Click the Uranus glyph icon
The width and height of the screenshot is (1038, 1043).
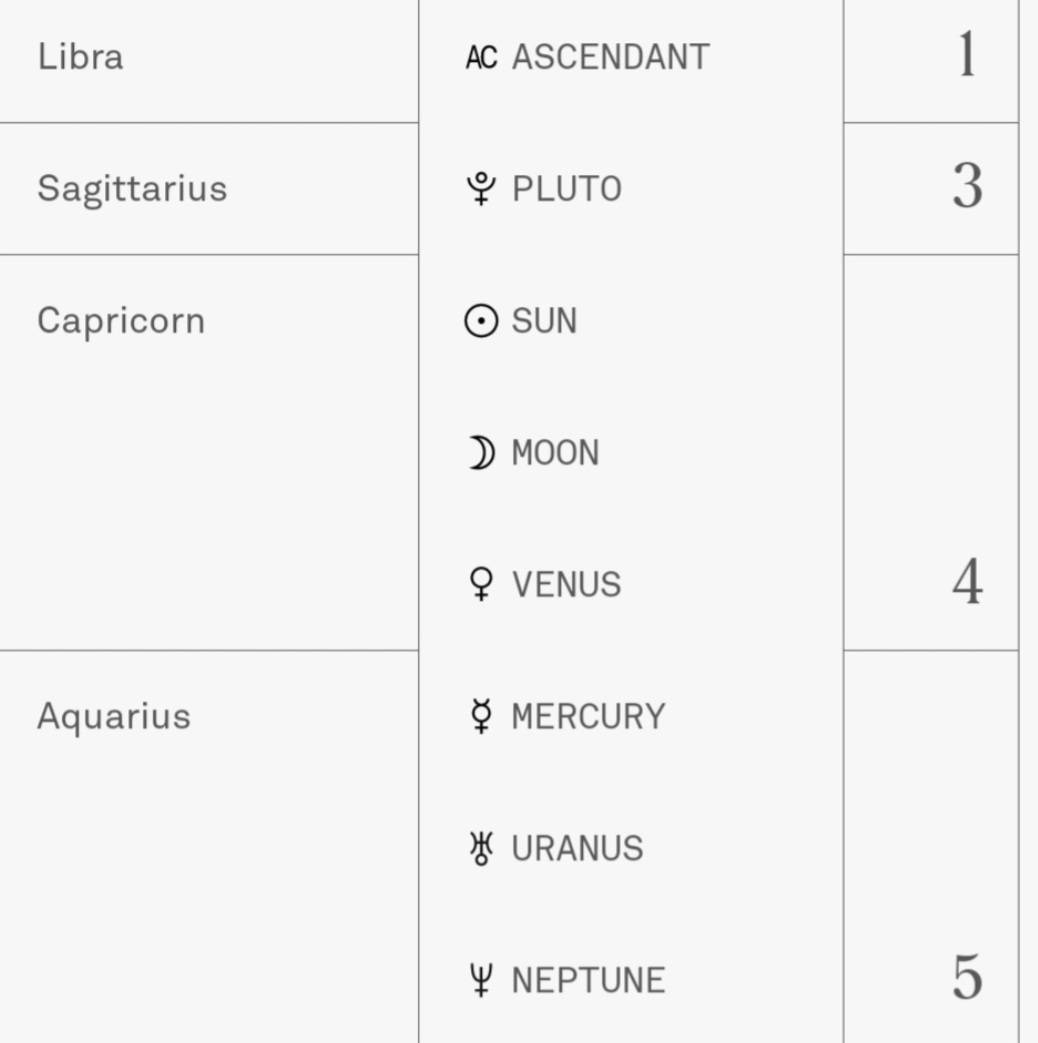coord(481,848)
